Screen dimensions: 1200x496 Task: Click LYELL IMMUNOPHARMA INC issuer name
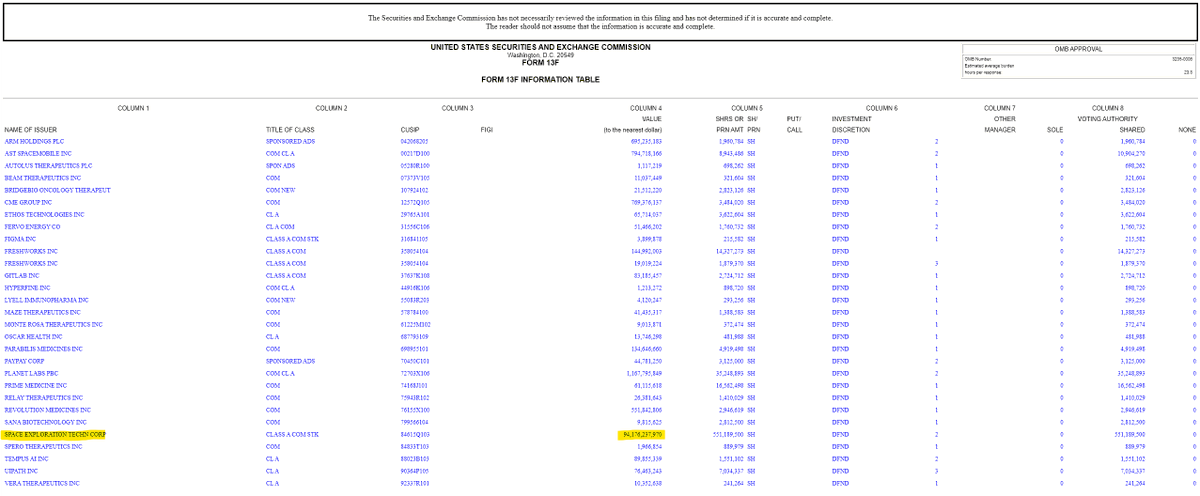(x=45, y=299)
